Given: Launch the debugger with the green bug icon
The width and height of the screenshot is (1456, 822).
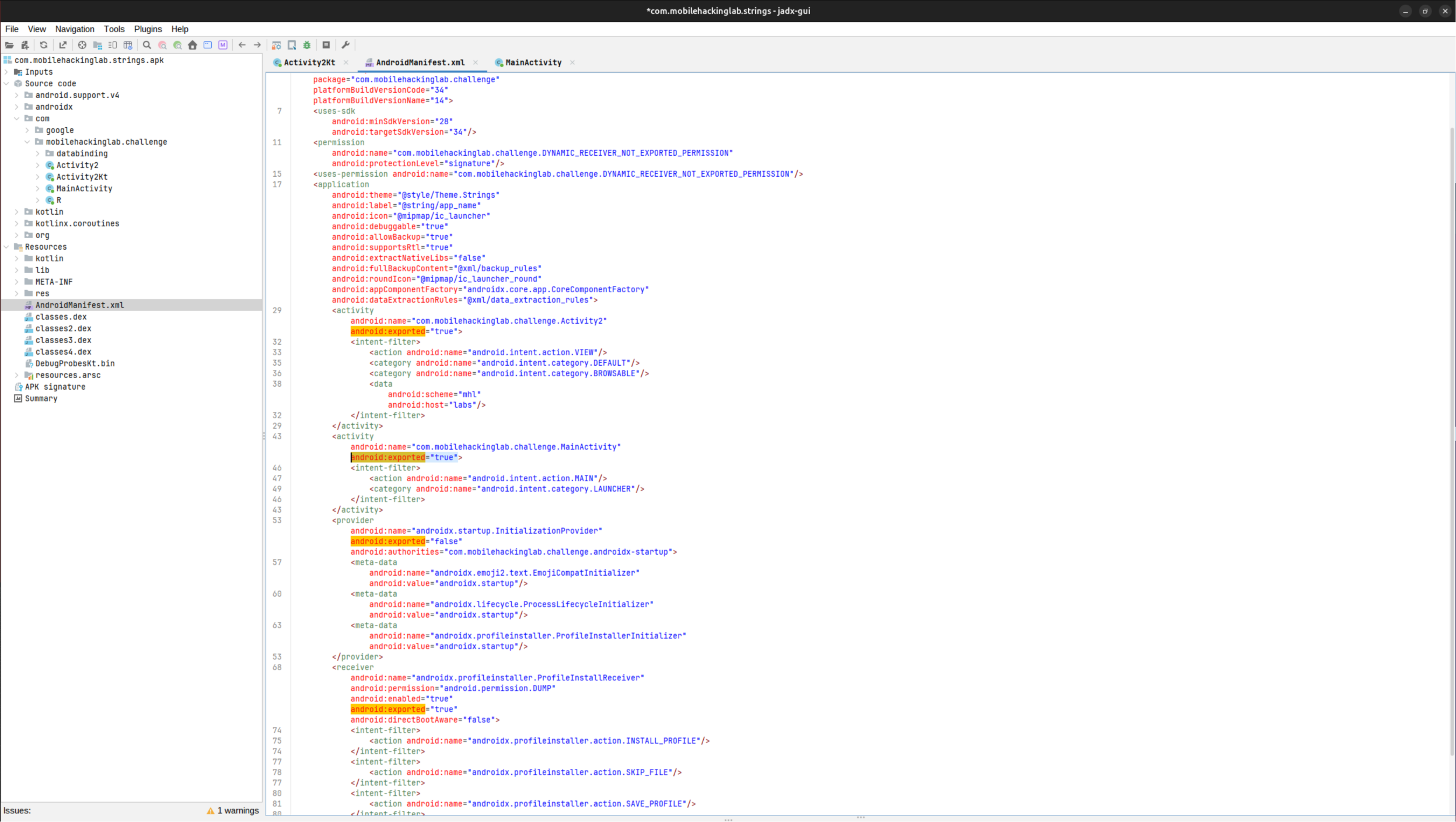Looking at the screenshot, I should [x=307, y=45].
